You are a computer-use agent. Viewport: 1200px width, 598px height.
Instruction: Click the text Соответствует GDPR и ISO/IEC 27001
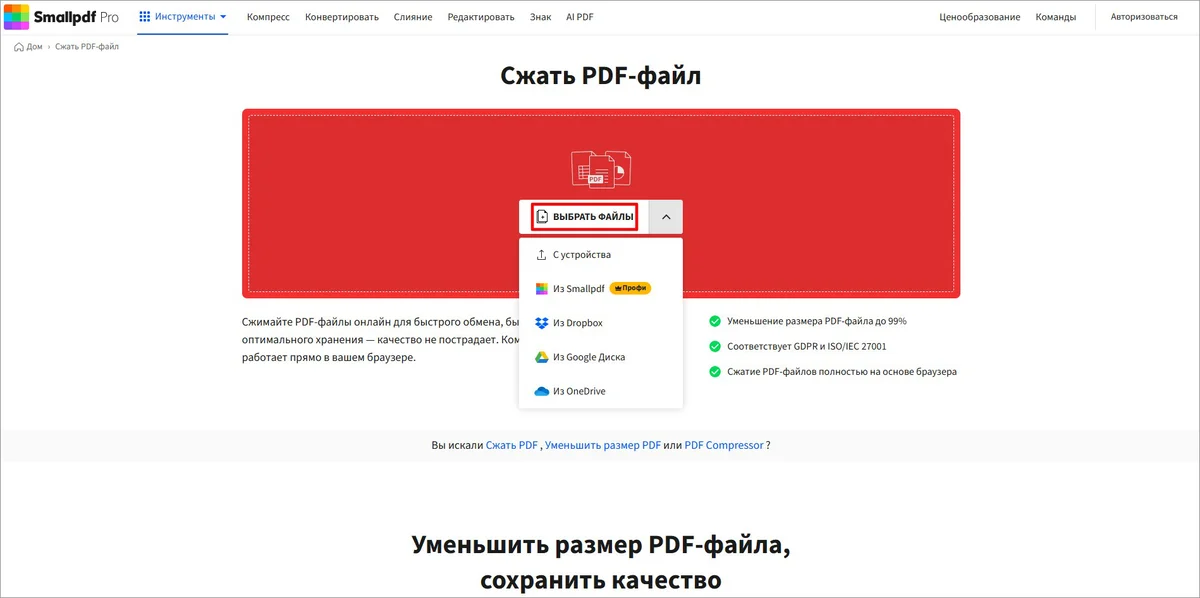pos(807,347)
